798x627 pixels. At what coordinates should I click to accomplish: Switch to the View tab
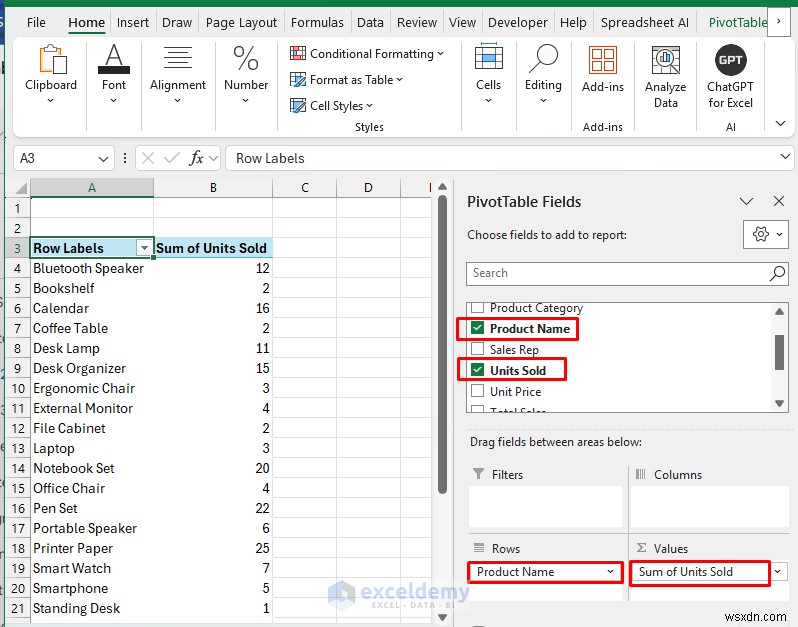tap(462, 22)
